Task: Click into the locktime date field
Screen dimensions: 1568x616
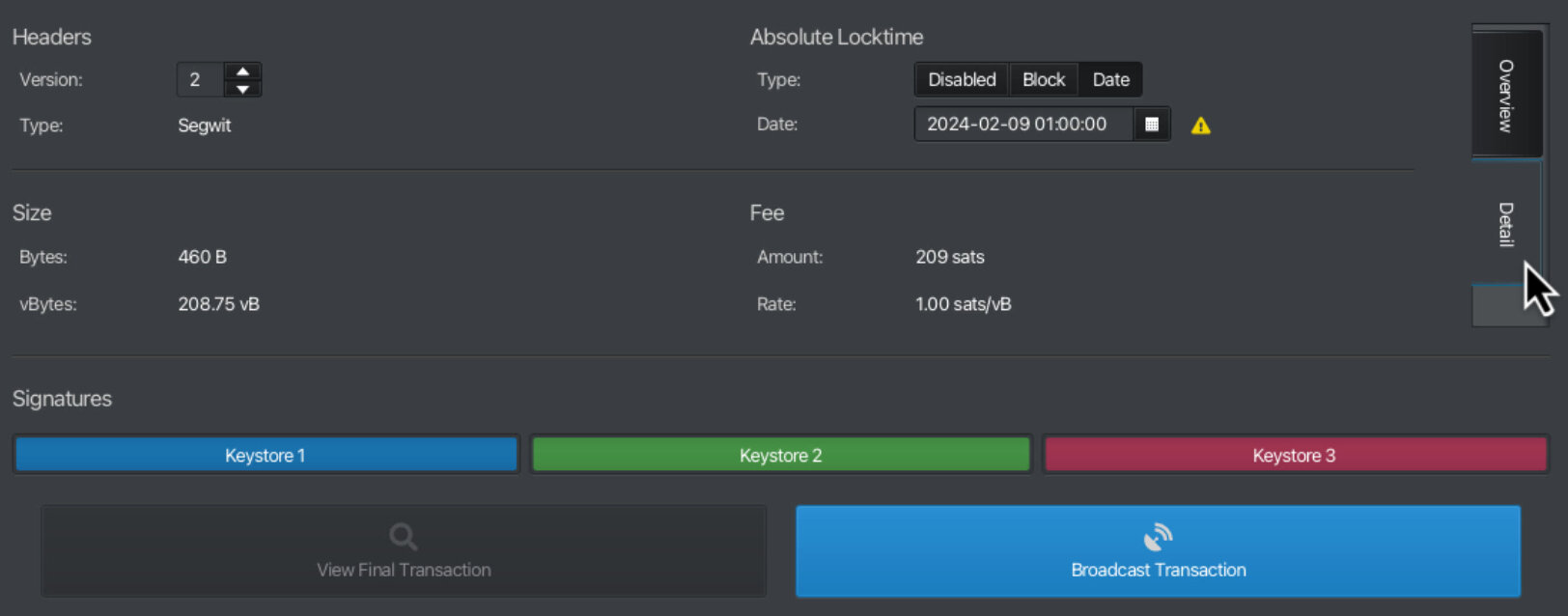Action: (x=1023, y=125)
